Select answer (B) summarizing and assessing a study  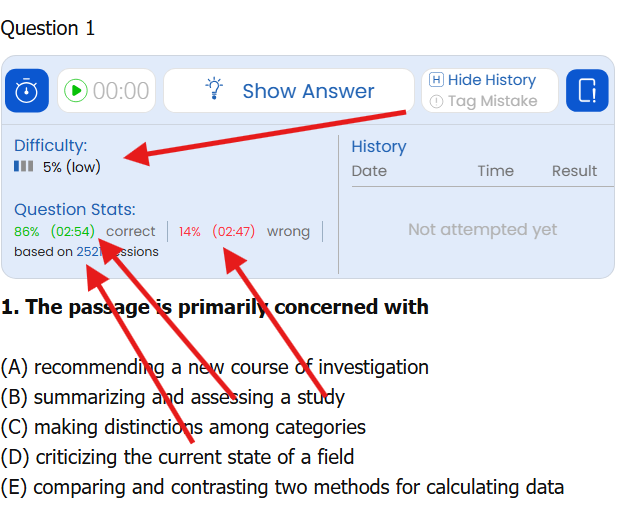[173, 397]
